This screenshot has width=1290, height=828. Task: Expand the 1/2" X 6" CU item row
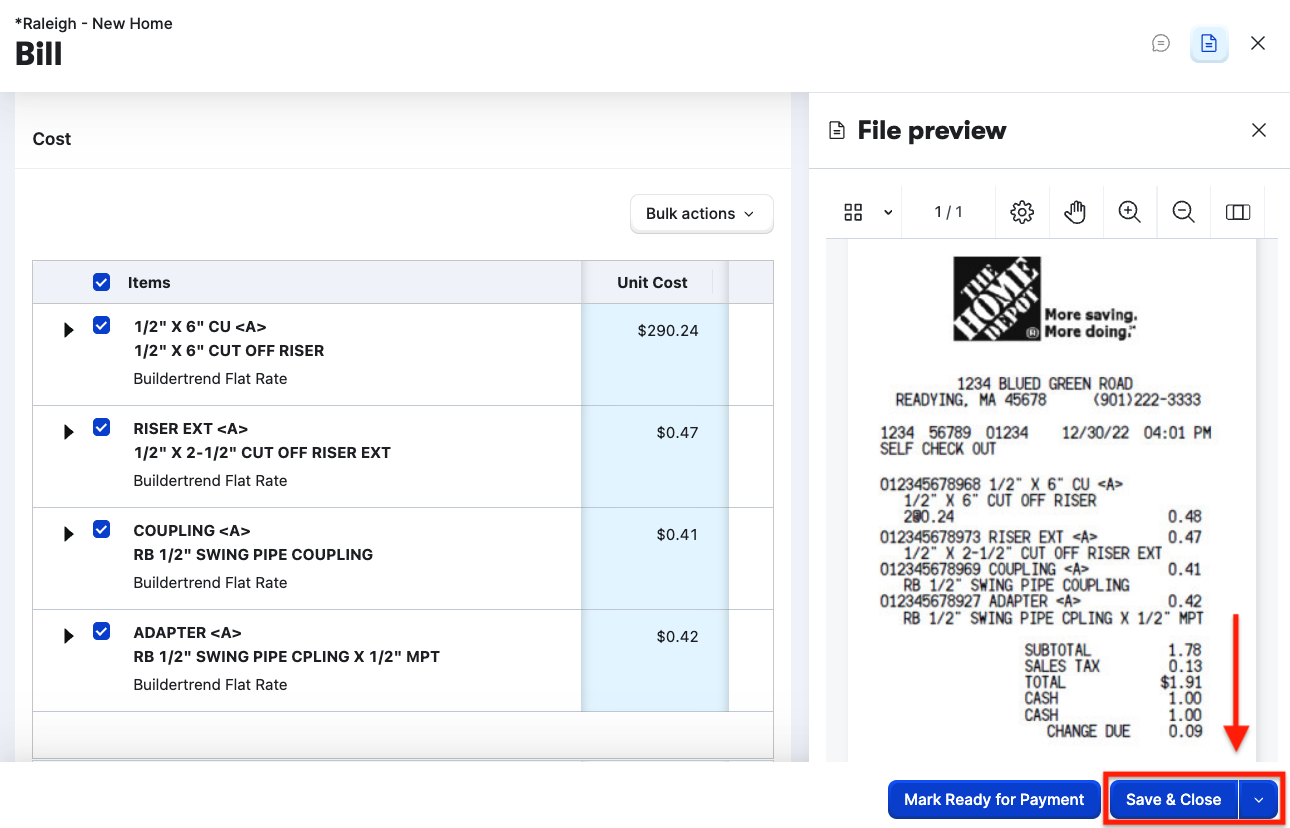[68, 330]
